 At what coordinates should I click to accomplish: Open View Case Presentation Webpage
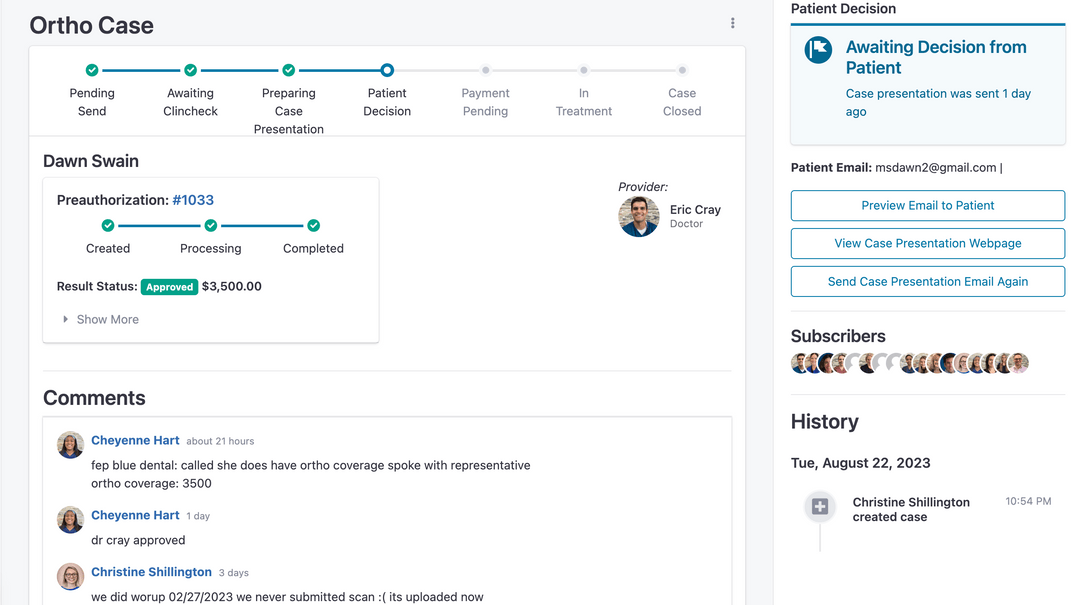[927, 243]
